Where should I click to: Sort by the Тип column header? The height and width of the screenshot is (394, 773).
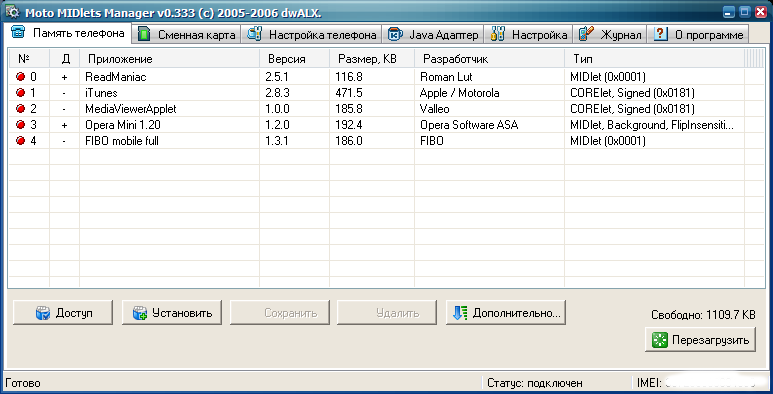click(x=654, y=59)
